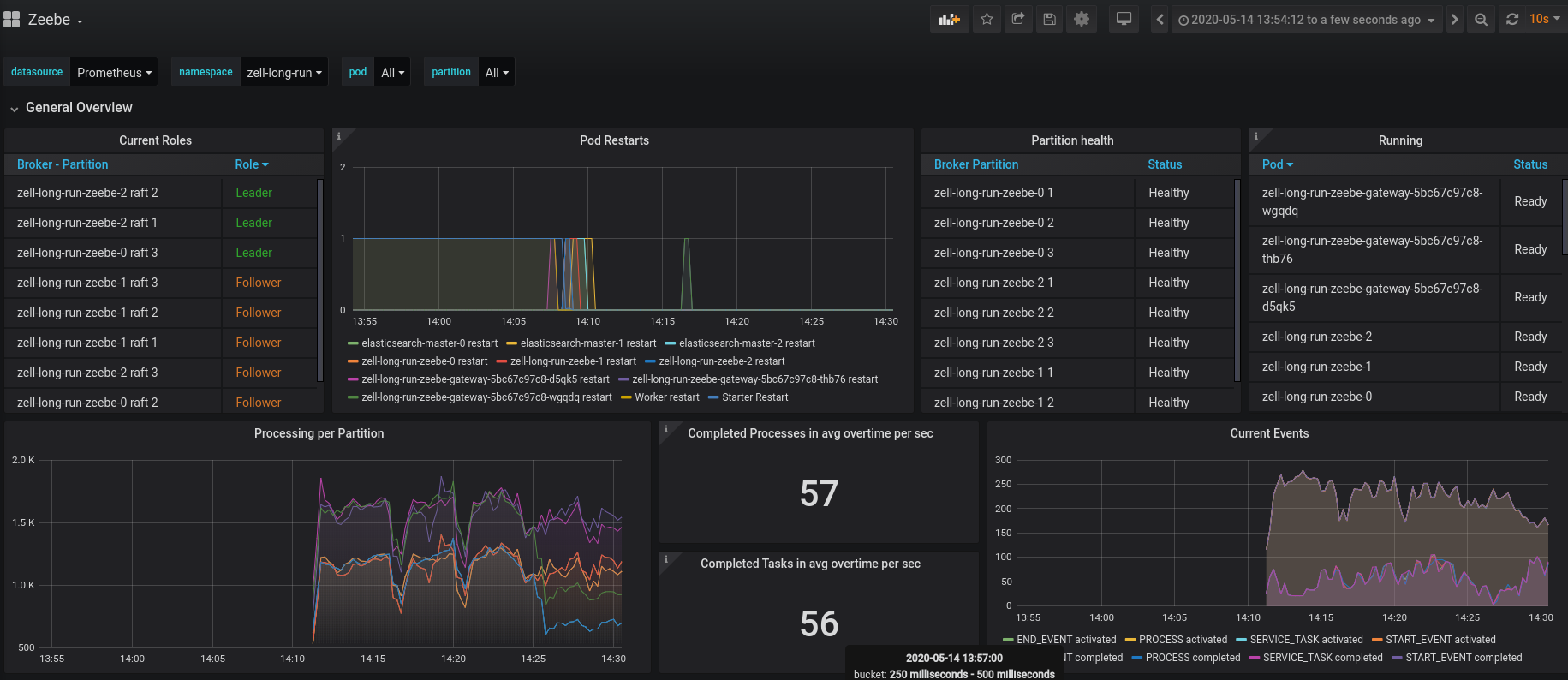Viewport: 1568px width, 680px height.
Task: Open Completed Tasks in avg overtime menu
Action: [810, 564]
